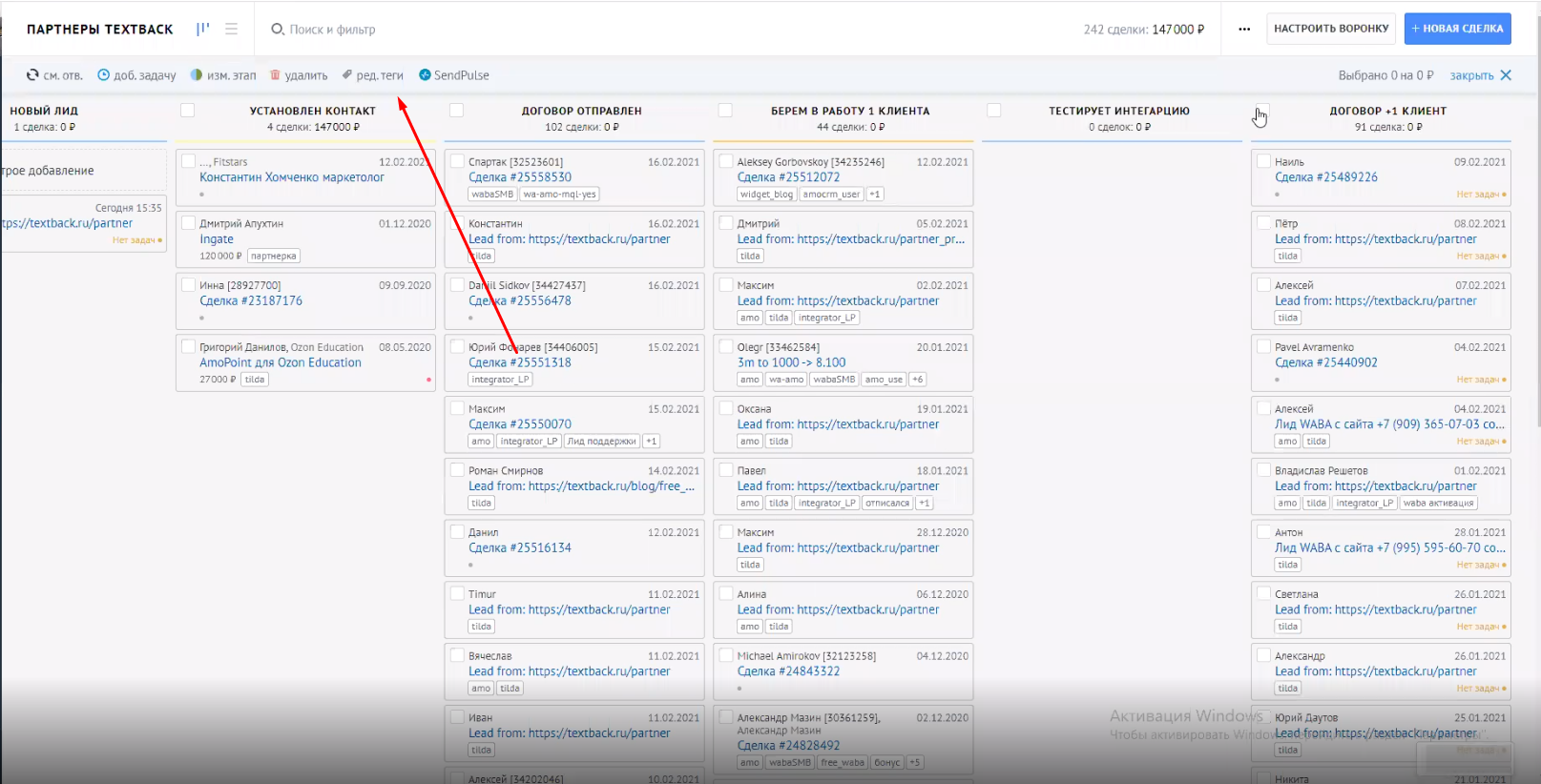Tick checkbox on Pavel Avramenko card
Image resolution: width=1541 pixels, height=784 pixels.
coord(1264,347)
